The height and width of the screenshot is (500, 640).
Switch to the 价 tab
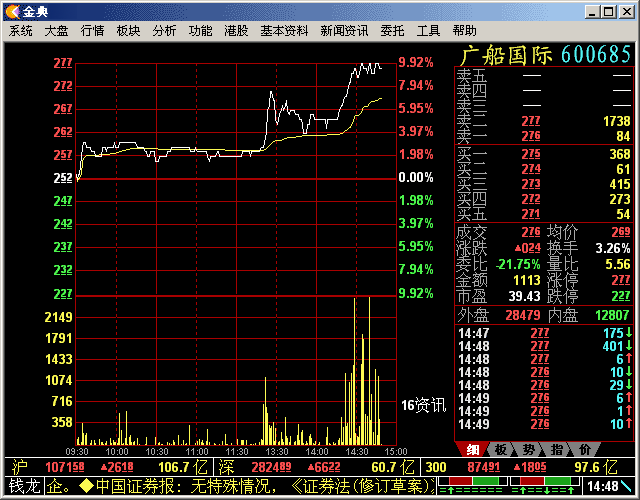click(585, 449)
